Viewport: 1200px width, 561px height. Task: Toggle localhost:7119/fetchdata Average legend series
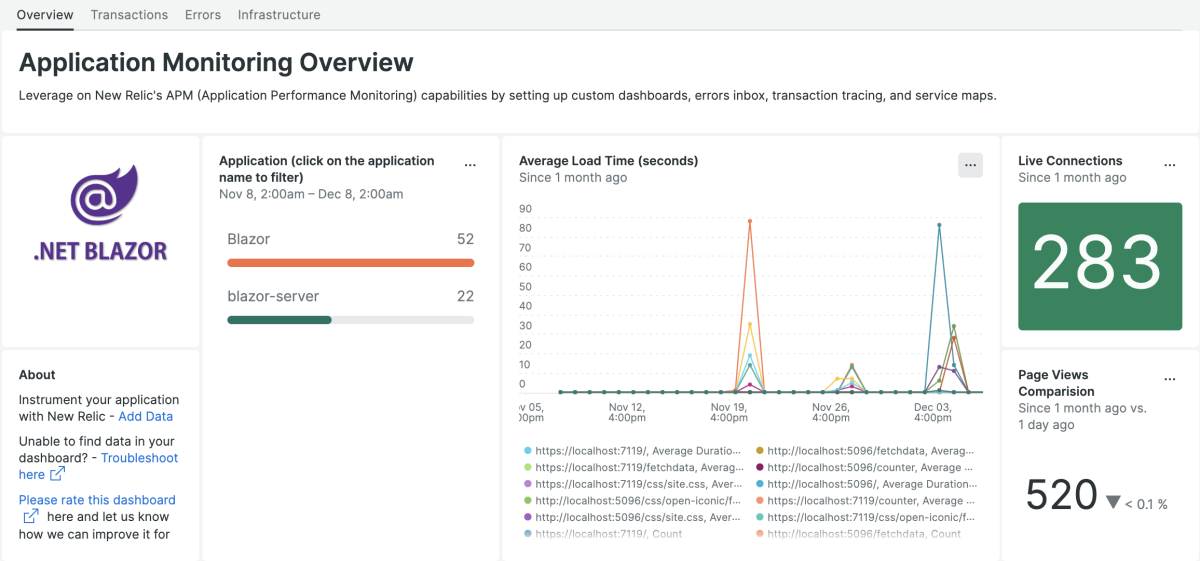tap(638, 467)
